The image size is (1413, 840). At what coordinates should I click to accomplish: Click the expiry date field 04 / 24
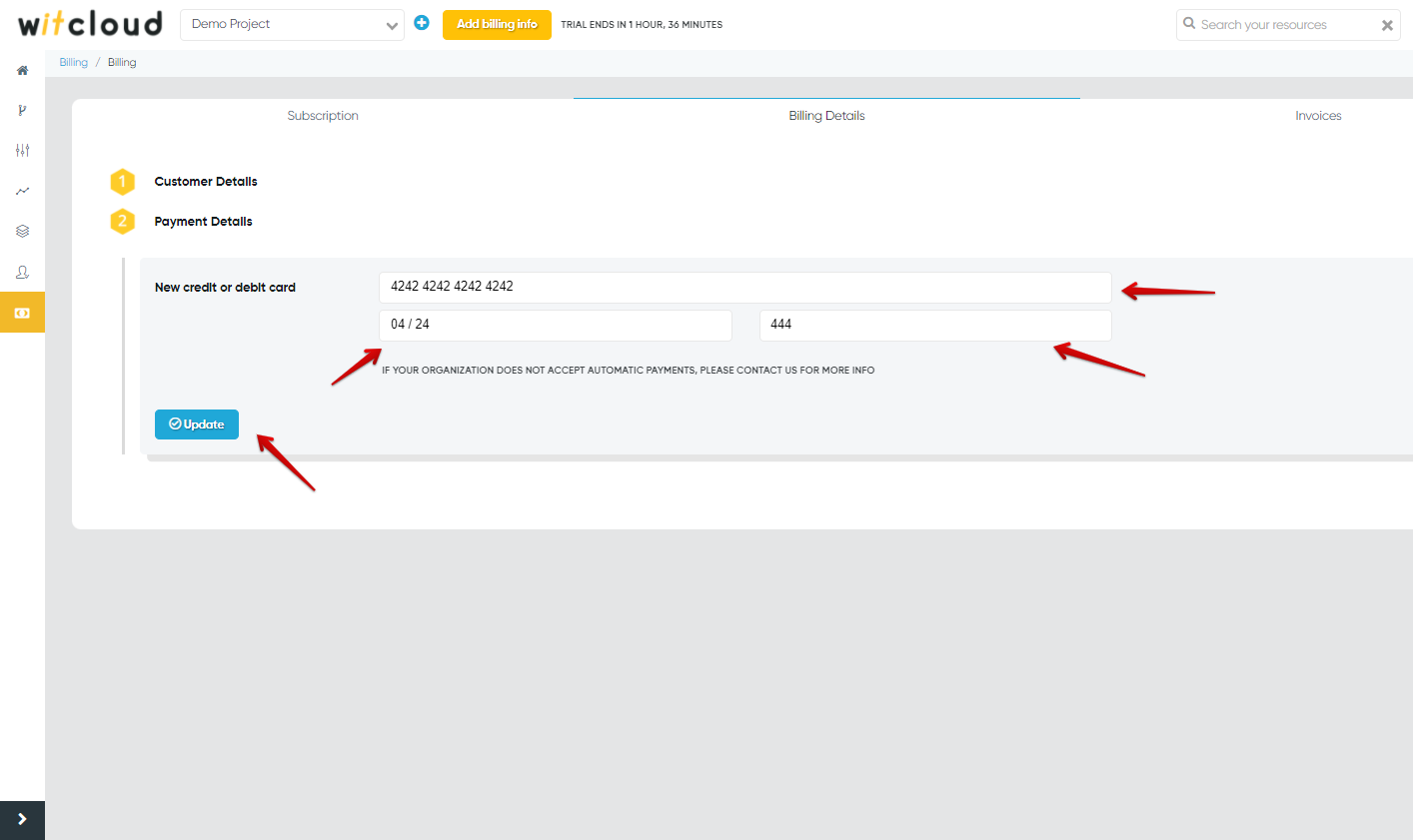tap(556, 326)
